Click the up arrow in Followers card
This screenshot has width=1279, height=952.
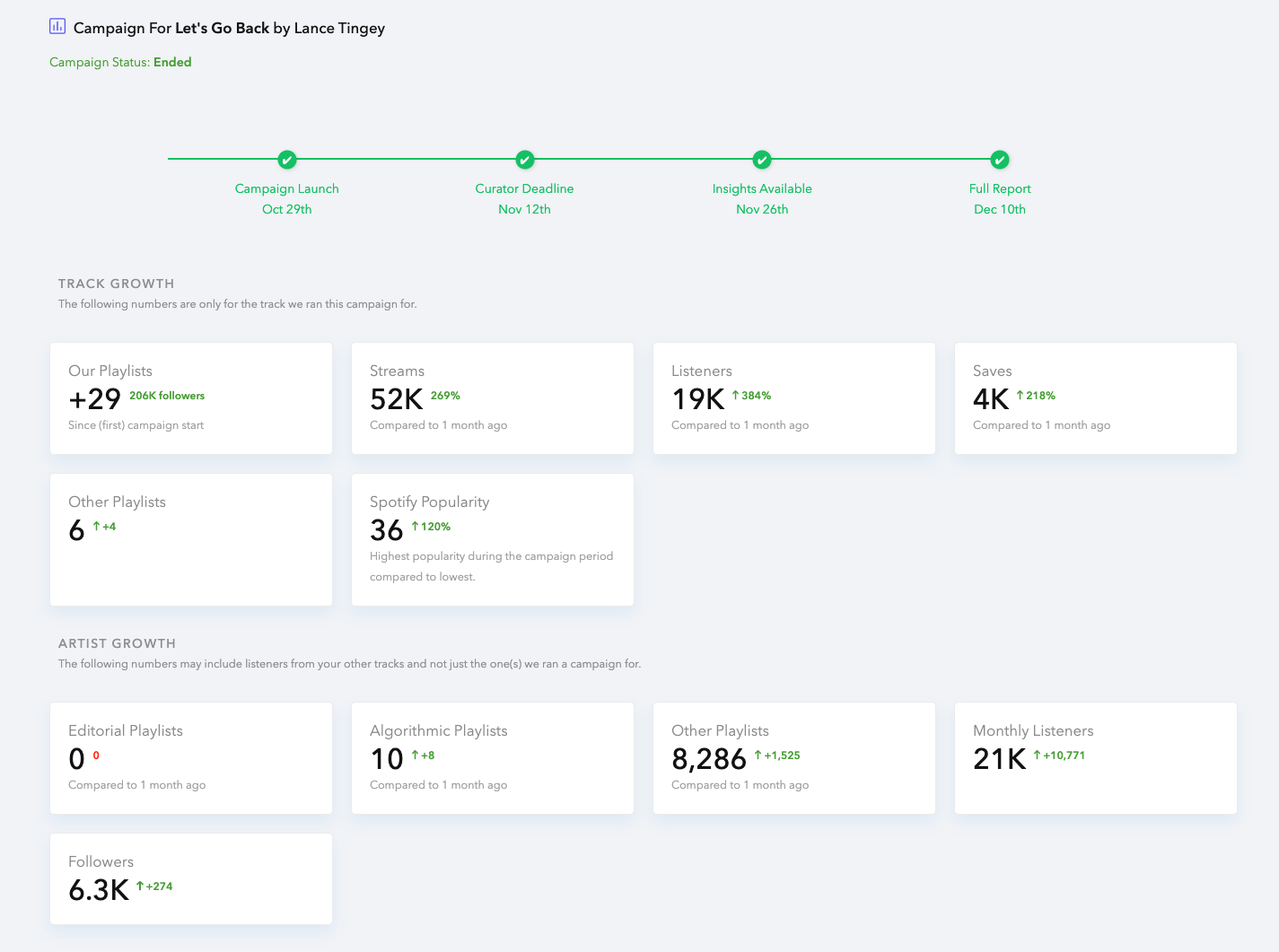coord(140,886)
